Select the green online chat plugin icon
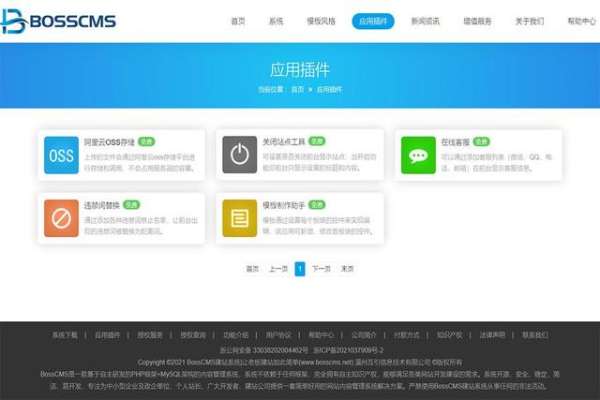600x400 pixels. coord(416,156)
